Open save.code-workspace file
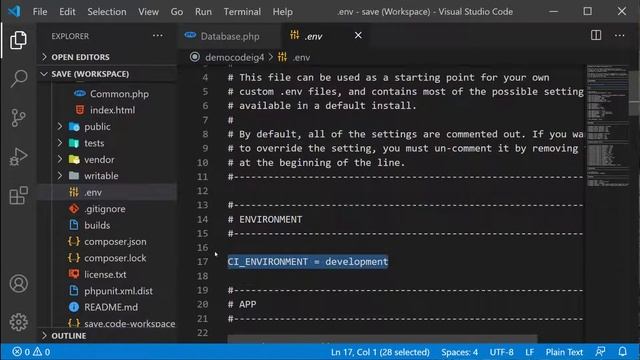Viewport: 640px width, 360px height. tap(129, 323)
